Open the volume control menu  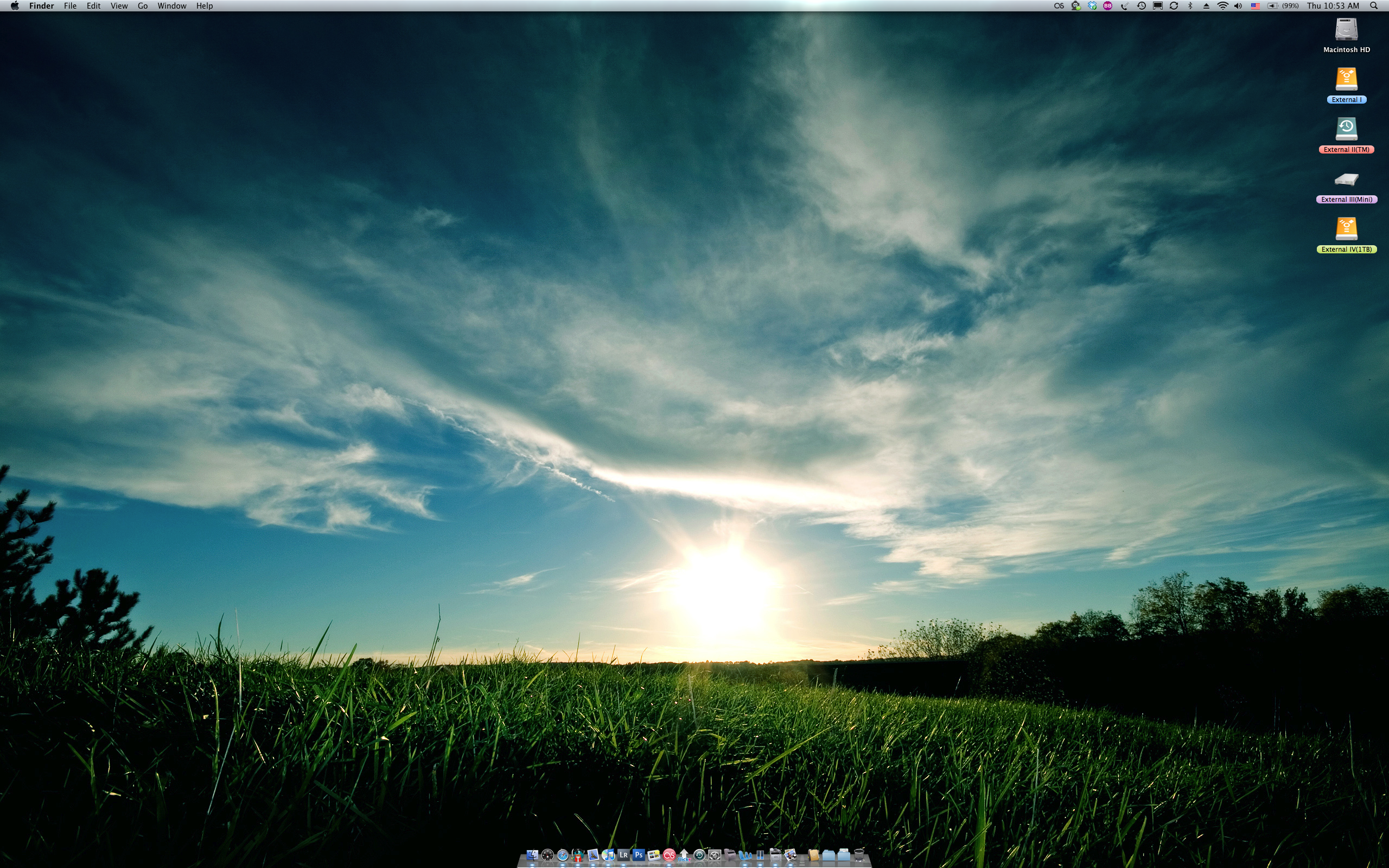[x=1238, y=6]
